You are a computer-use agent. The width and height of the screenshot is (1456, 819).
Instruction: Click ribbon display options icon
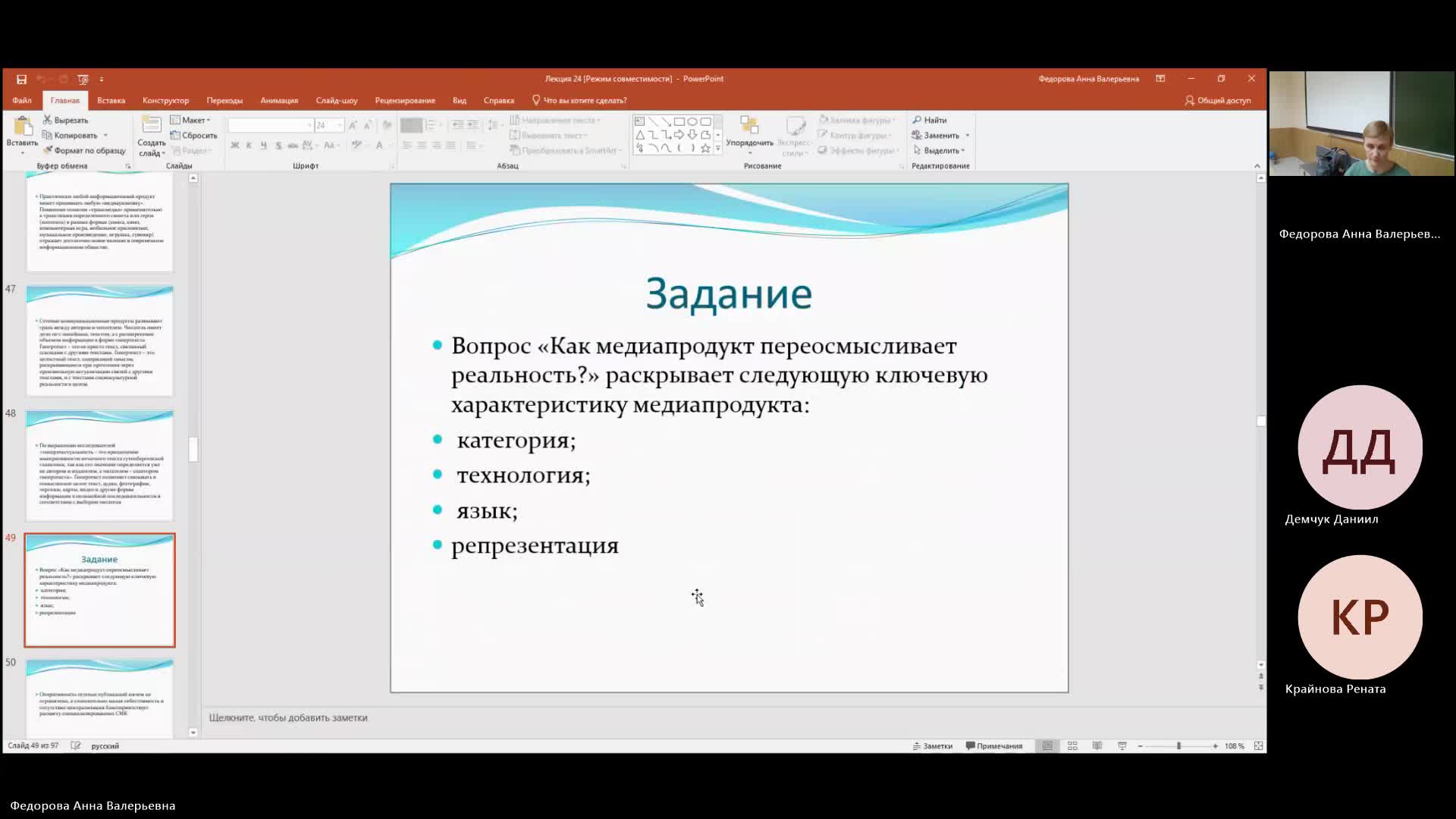(1160, 79)
